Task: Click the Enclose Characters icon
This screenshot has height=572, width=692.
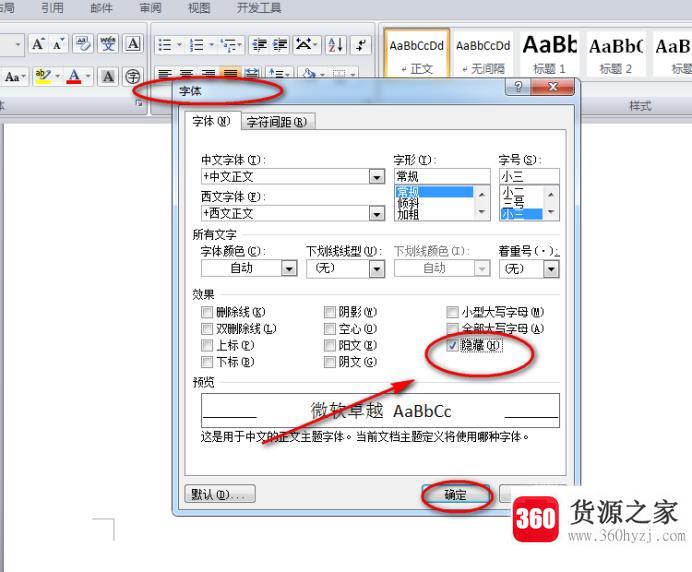Action: (133, 77)
